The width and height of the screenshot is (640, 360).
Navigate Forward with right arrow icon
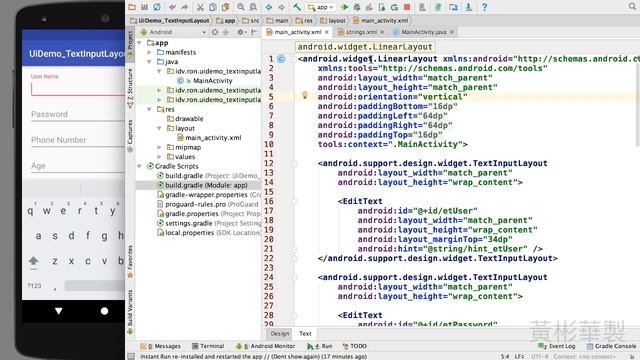[281, 7]
